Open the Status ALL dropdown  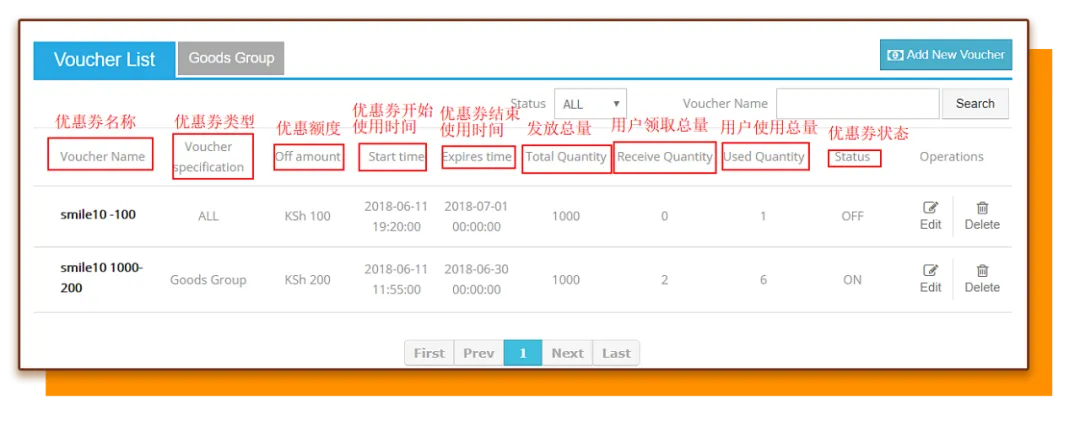point(590,104)
